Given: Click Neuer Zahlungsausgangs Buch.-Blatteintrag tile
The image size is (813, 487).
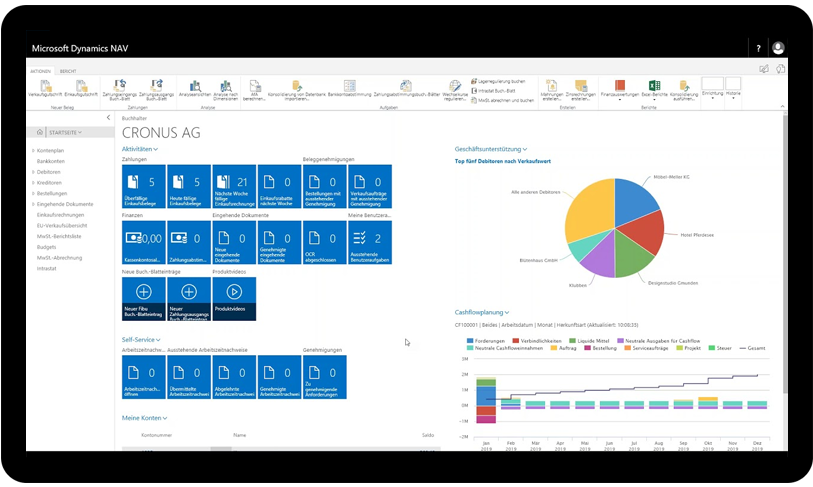Looking at the screenshot, I should pyautogui.click(x=189, y=299).
